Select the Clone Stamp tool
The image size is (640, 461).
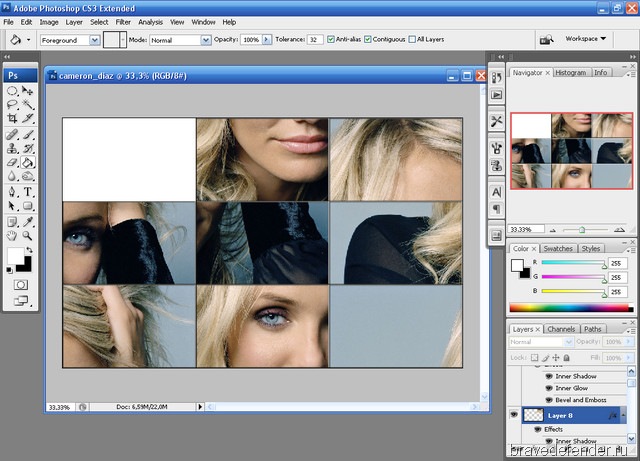pyautogui.click(x=12, y=148)
